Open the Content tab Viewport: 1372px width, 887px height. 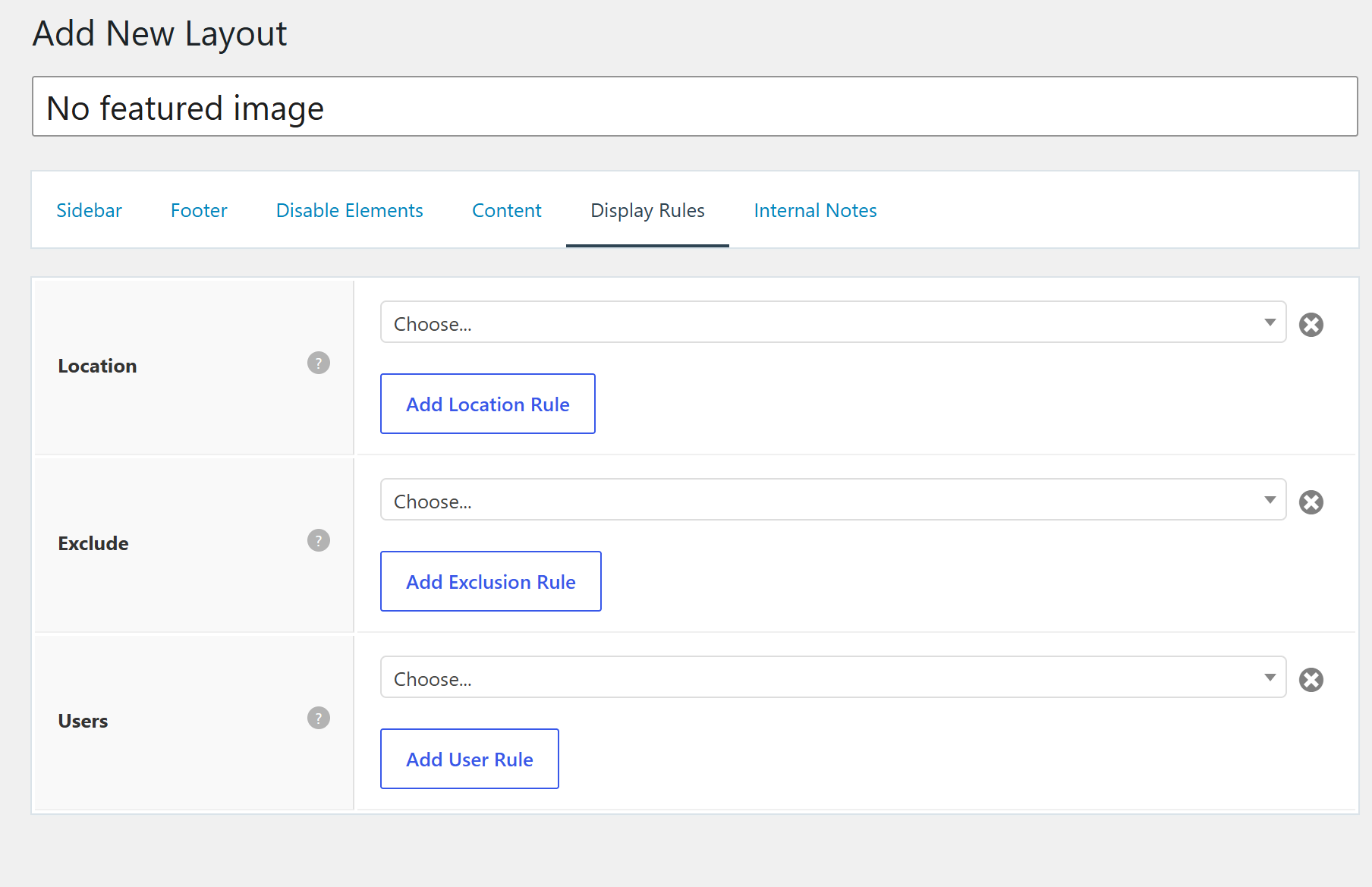click(507, 211)
